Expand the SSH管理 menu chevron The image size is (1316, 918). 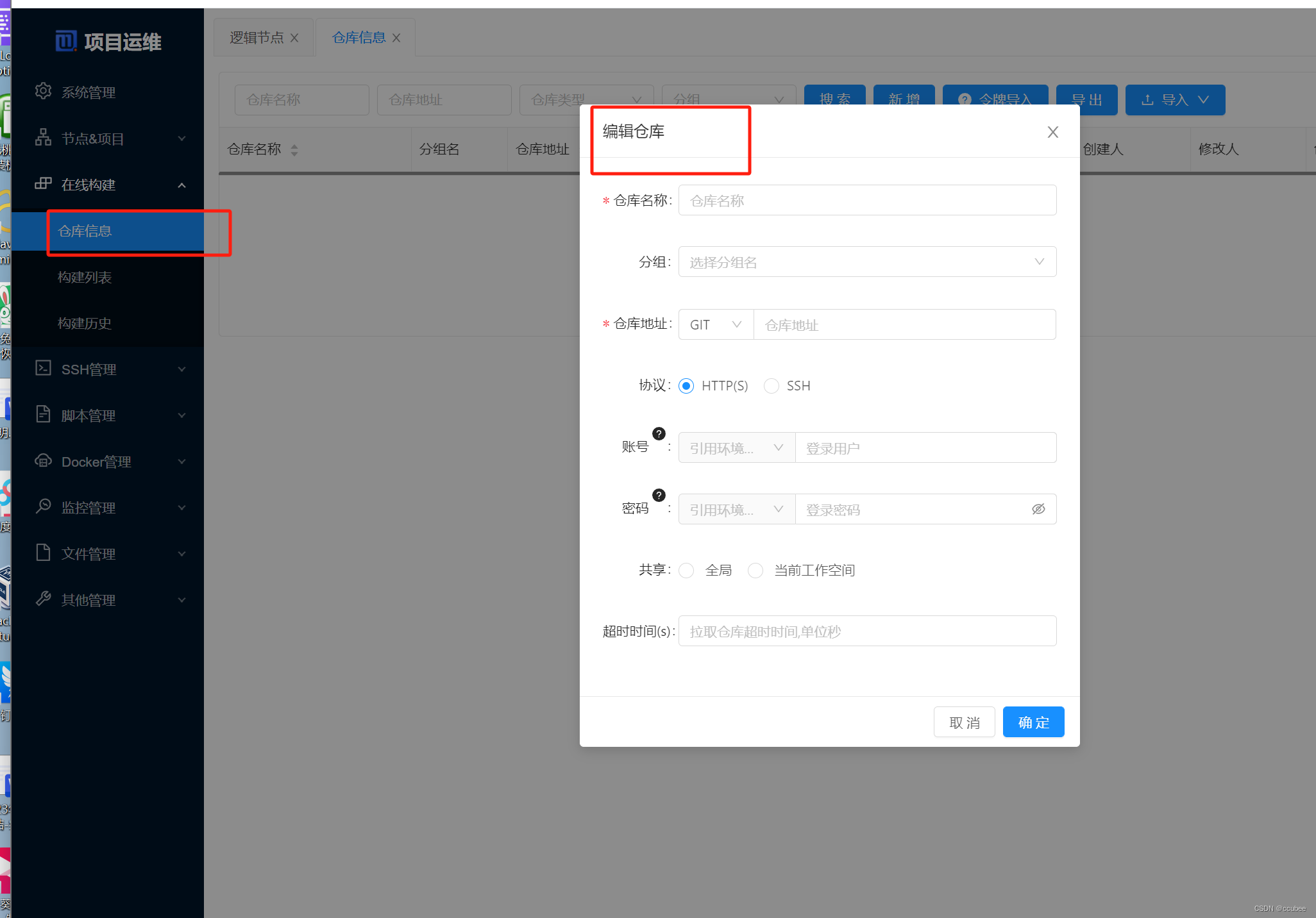click(x=182, y=369)
